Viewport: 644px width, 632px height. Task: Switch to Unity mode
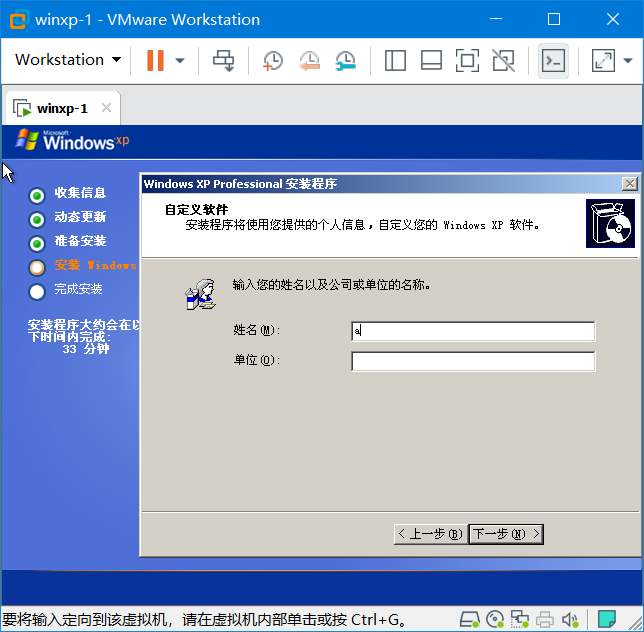[x=504, y=61]
